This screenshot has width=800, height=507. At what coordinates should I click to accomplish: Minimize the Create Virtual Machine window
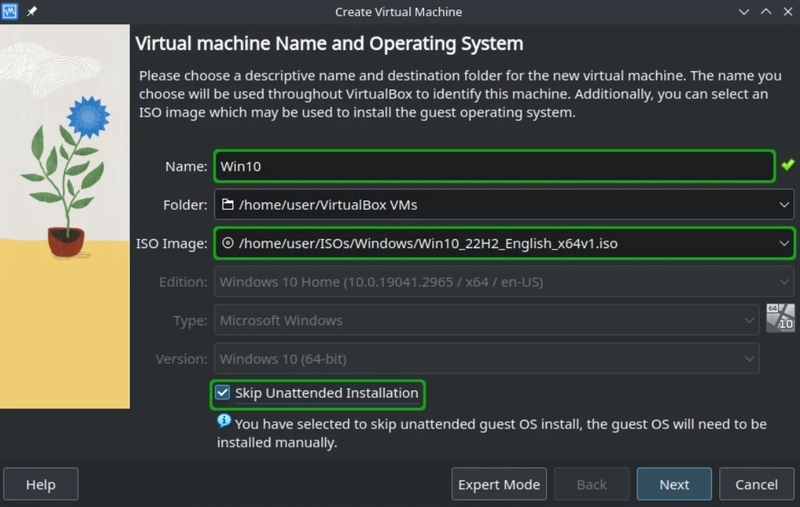click(744, 12)
